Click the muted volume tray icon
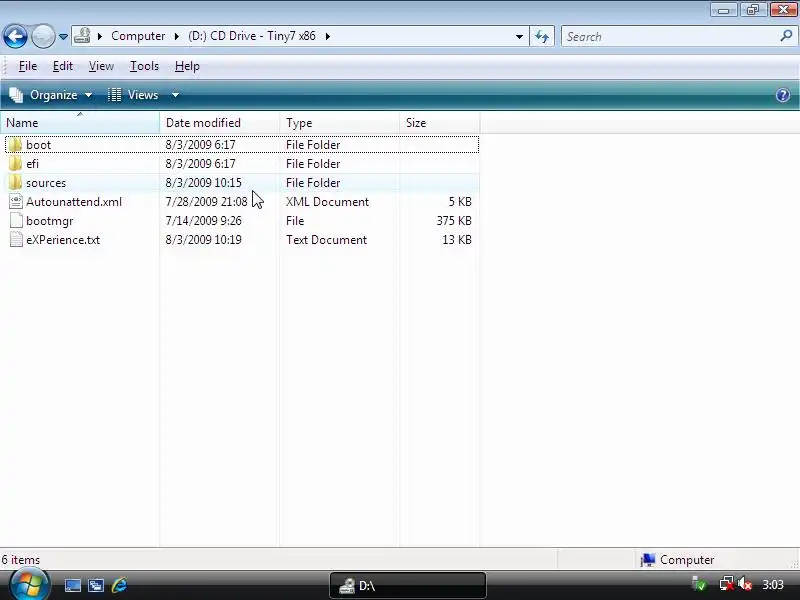 (745, 584)
